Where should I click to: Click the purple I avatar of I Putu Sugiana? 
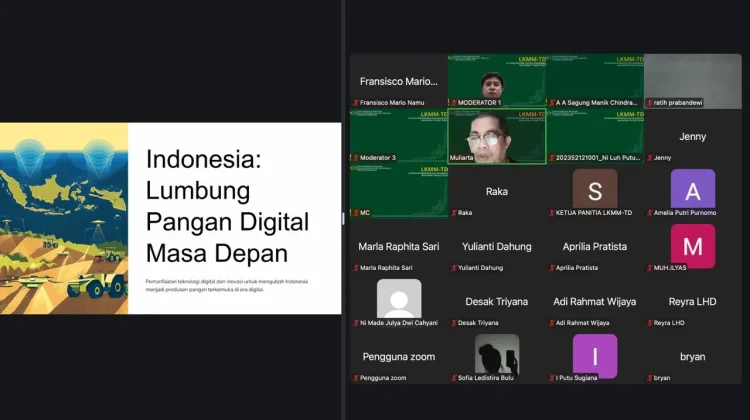click(595, 355)
